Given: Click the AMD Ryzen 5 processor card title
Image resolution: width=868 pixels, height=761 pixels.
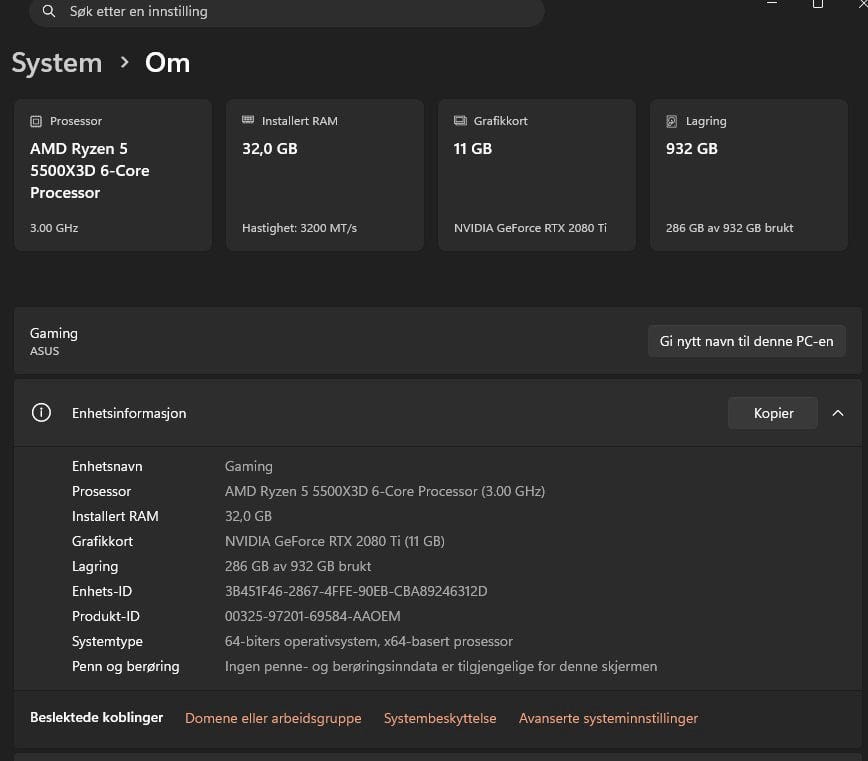Looking at the screenshot, I should point(90,170).
